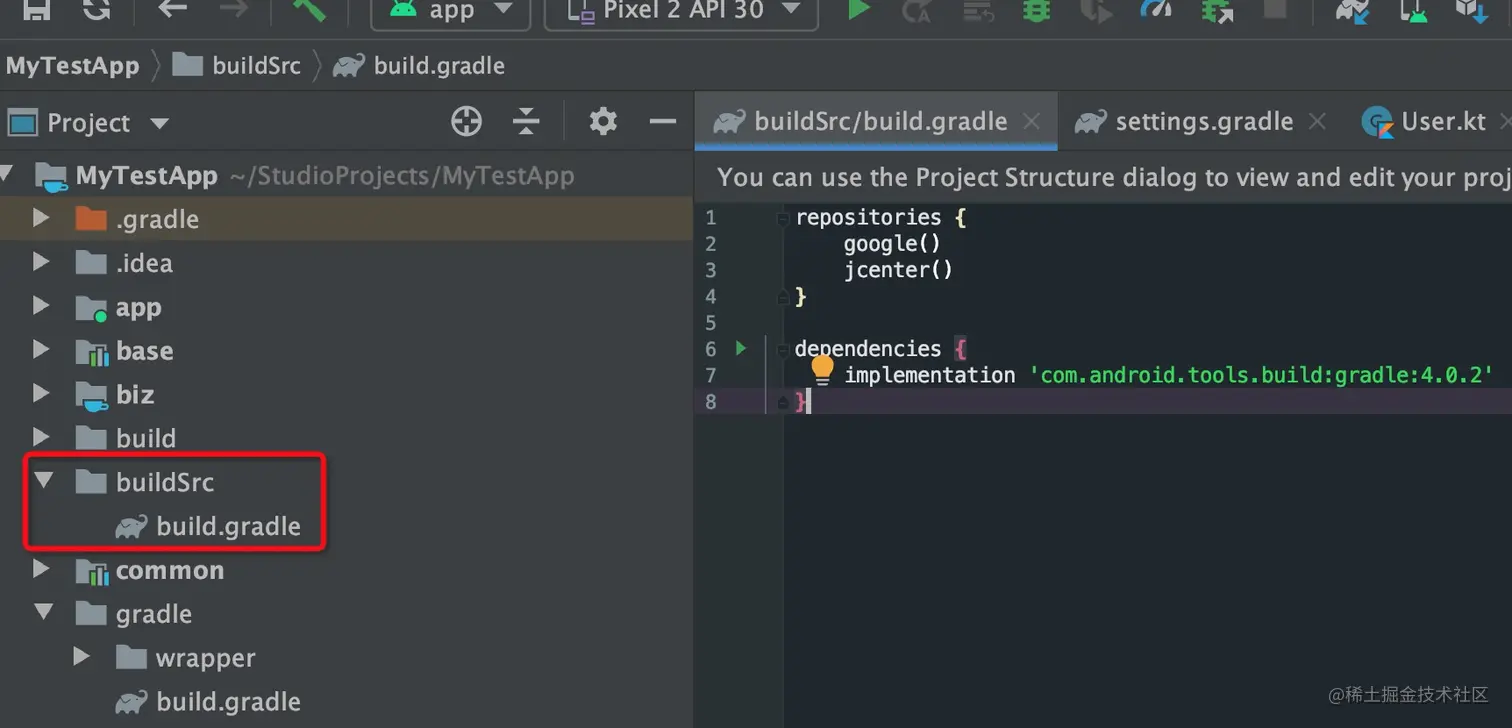
Task: Close the settings.gradle tab
Action: coord(1318,122)
